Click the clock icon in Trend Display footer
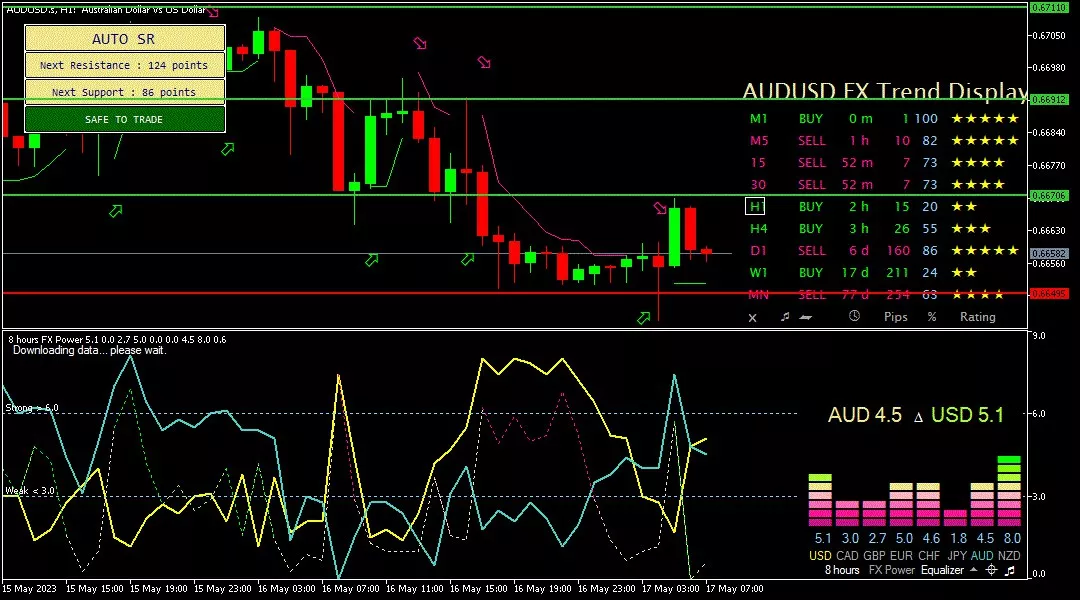The image size is (1080, 600). [854, 316]
